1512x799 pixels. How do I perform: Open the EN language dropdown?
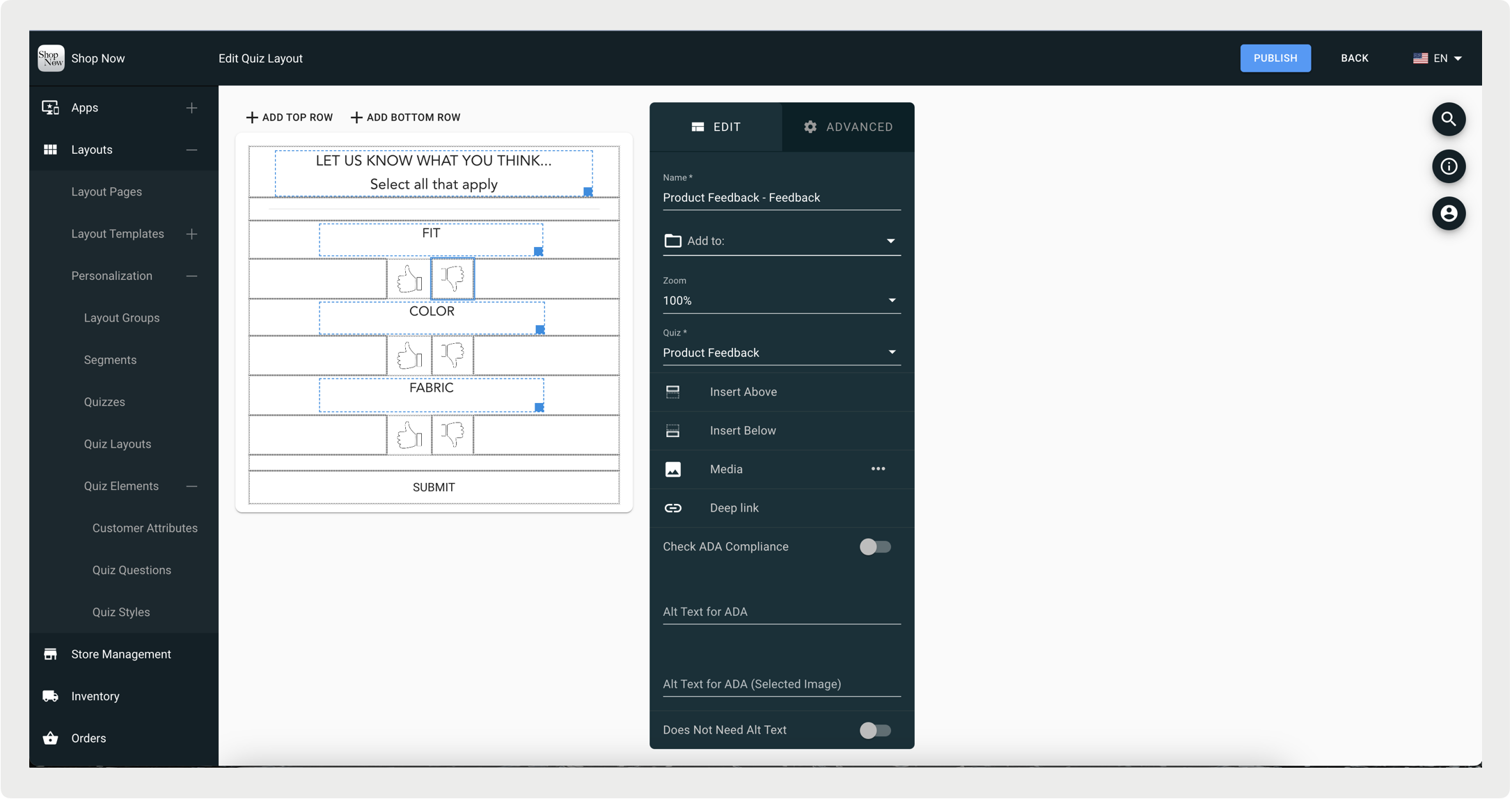pos(1438,58)
